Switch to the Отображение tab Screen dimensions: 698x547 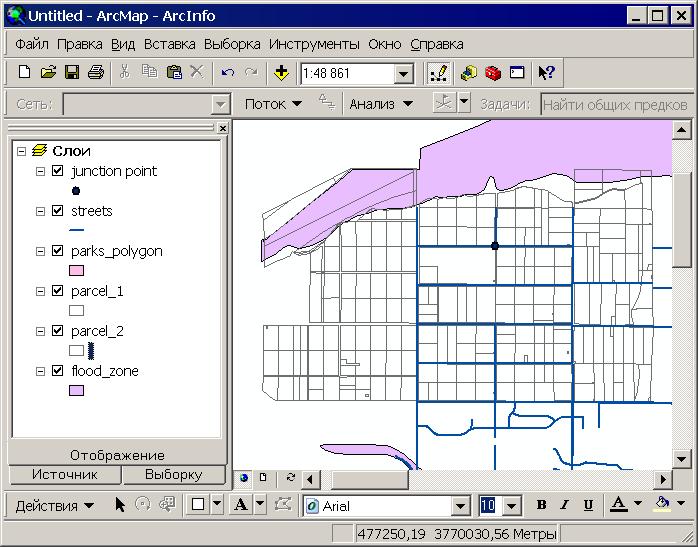tap(117, 455)
